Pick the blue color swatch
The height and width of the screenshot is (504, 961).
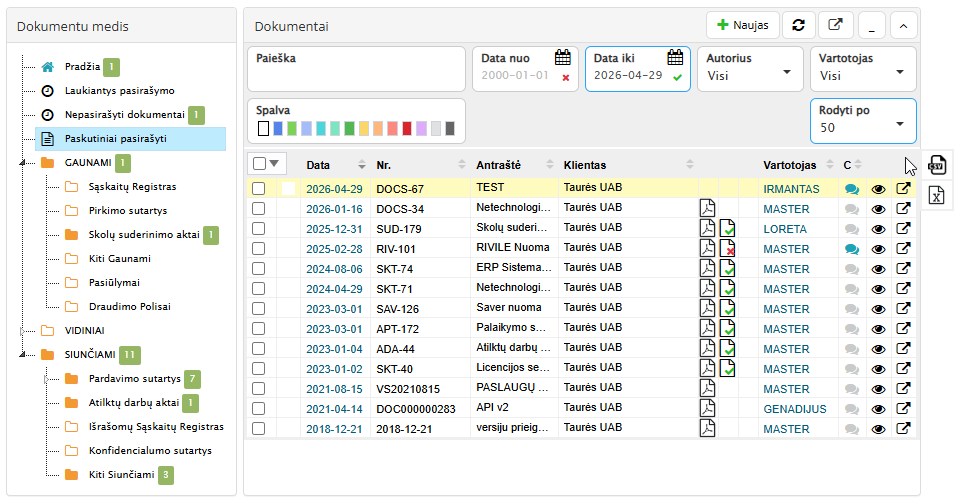coord(278,128)
